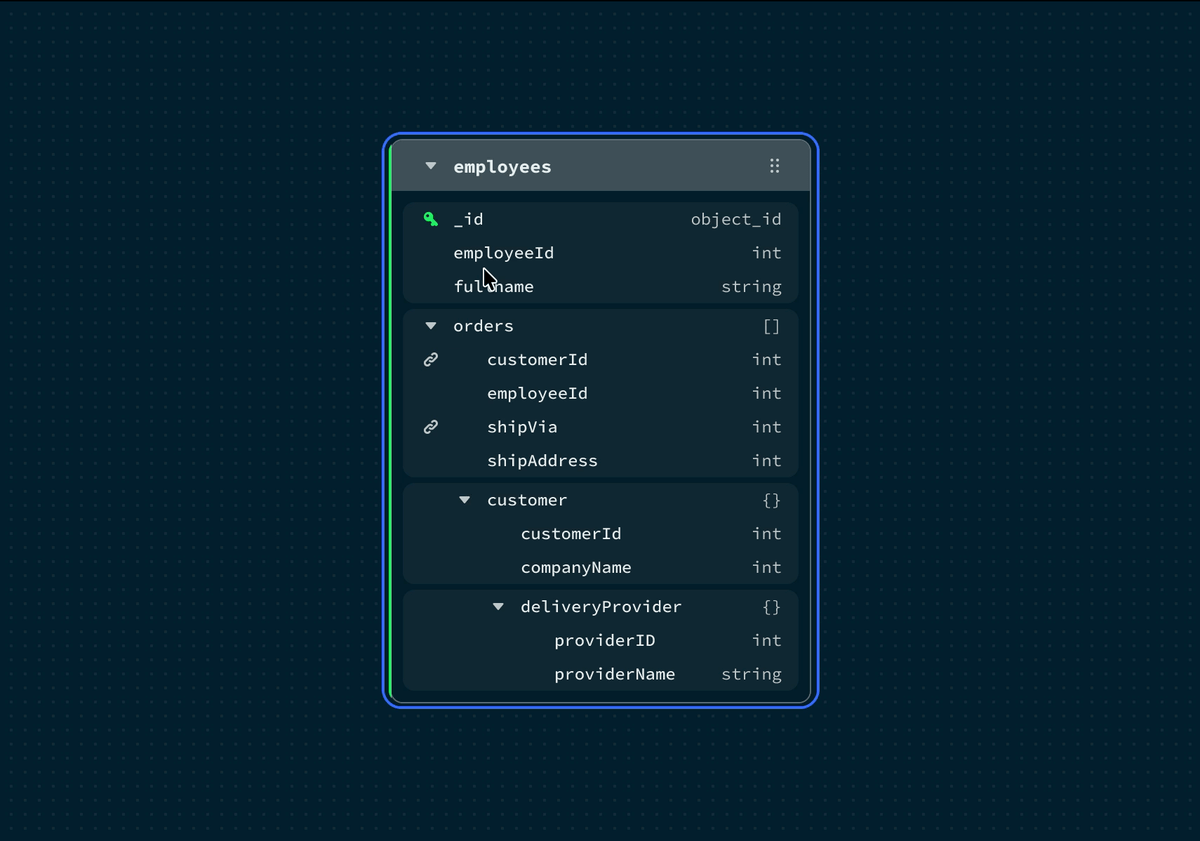Click the link icon beside orders customerId
The height and width of the screenshot is (841, 1200).
431,360
